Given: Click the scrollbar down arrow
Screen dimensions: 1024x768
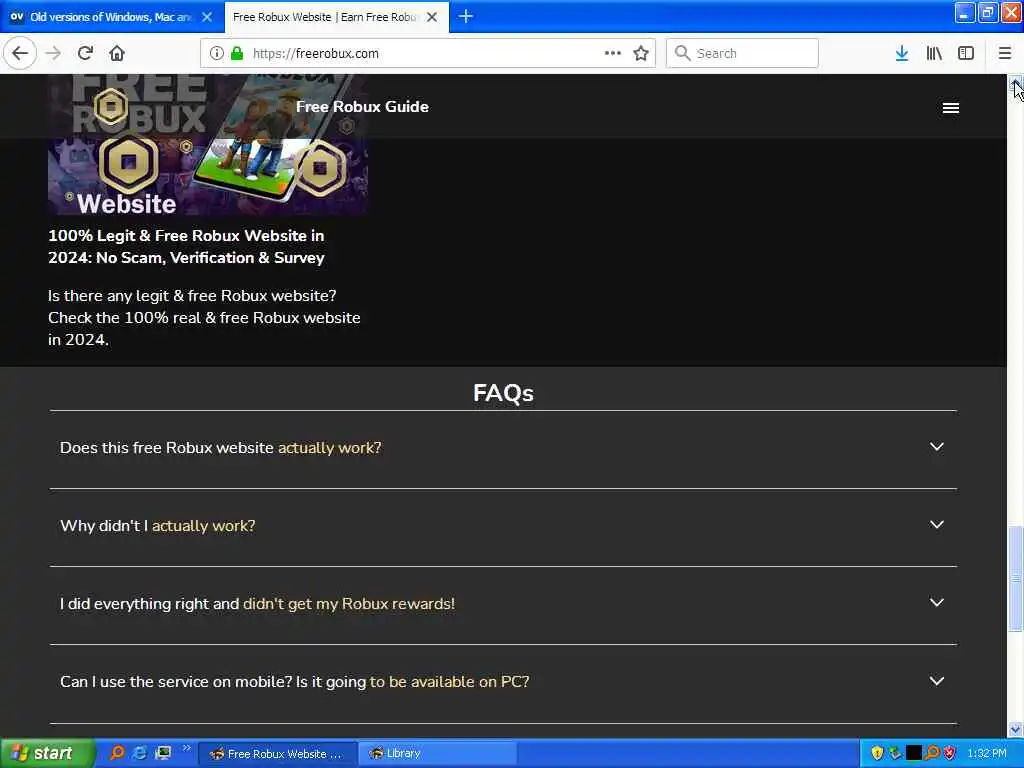Looking at the screenshot, I should [1015, 729].
